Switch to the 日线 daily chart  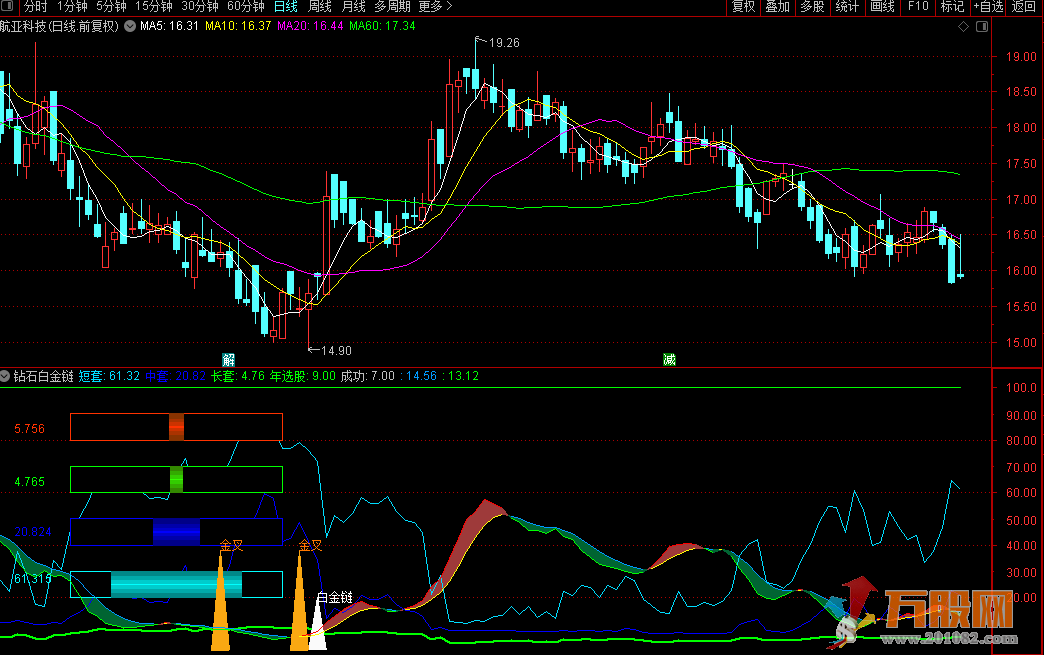click(x=286, y=7)
